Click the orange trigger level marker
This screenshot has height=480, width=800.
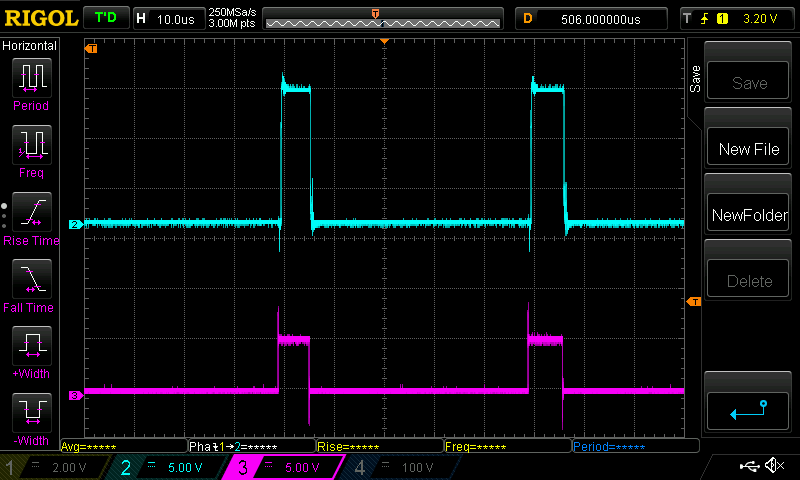pyautogui.click(x=693, y=302)
